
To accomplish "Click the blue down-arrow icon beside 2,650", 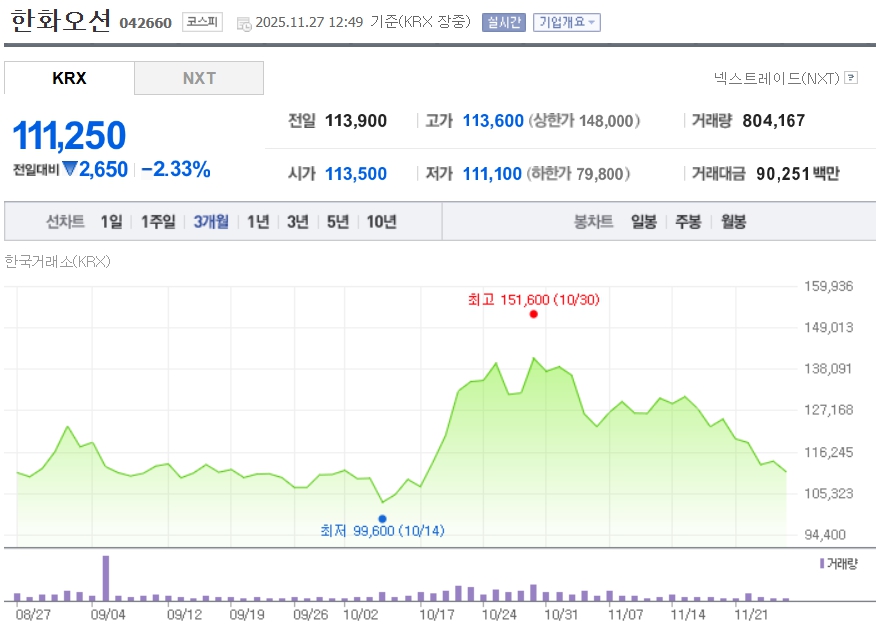I will click(x=70, y=170).
